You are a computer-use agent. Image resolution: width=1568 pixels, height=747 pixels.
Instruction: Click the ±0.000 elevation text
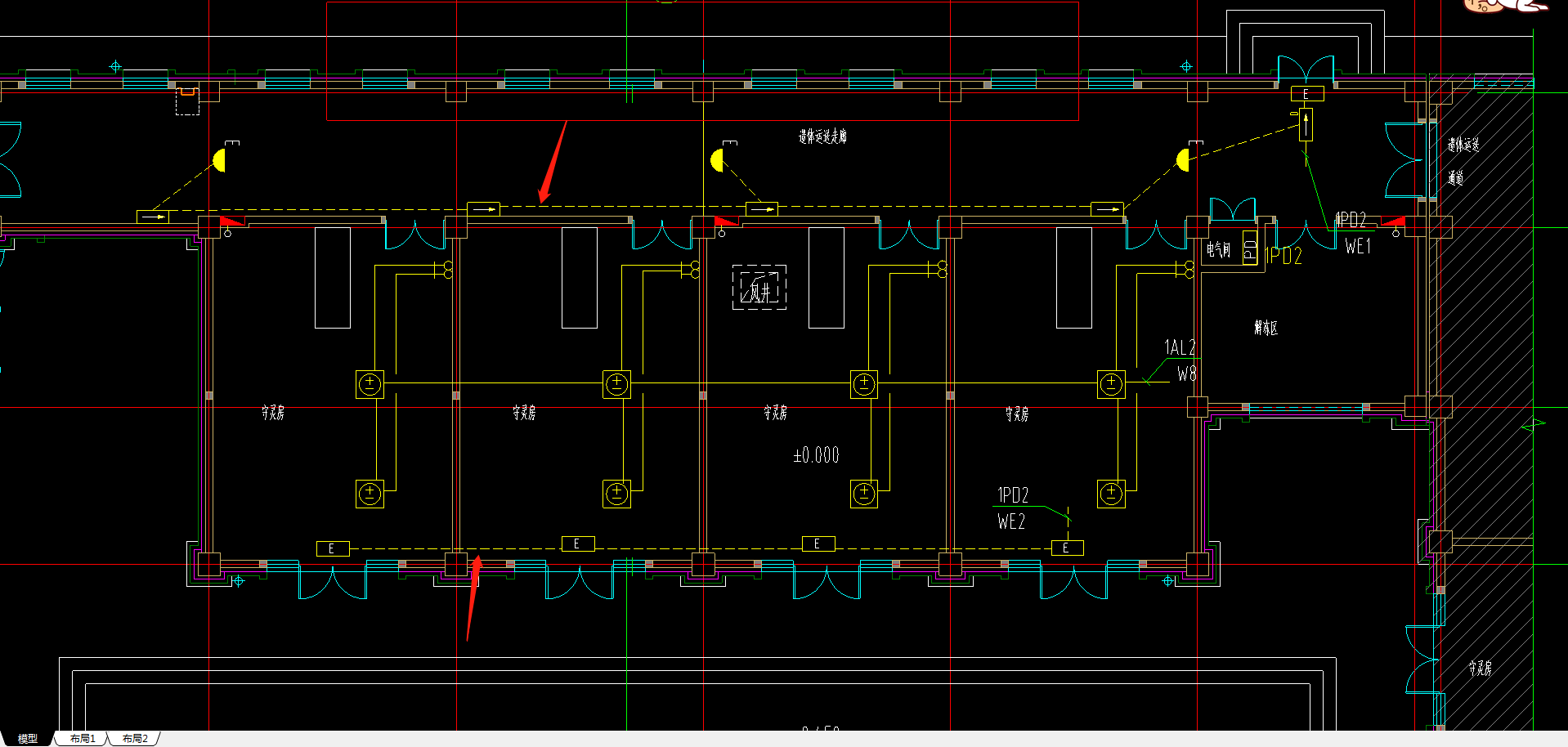pyautogui.click(x=816, y=455)
